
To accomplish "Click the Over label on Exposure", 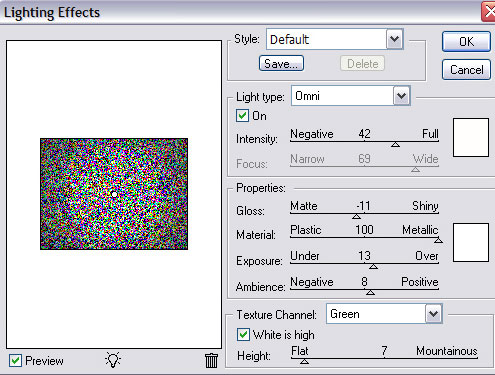I will (427, 256).
